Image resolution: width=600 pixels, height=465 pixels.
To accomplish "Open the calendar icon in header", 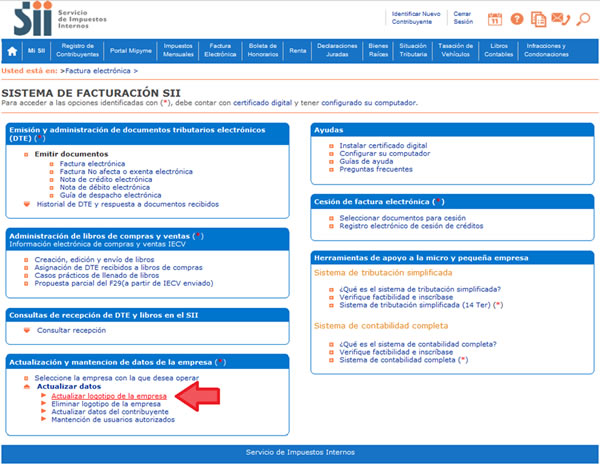I will (x=495, y=19).
